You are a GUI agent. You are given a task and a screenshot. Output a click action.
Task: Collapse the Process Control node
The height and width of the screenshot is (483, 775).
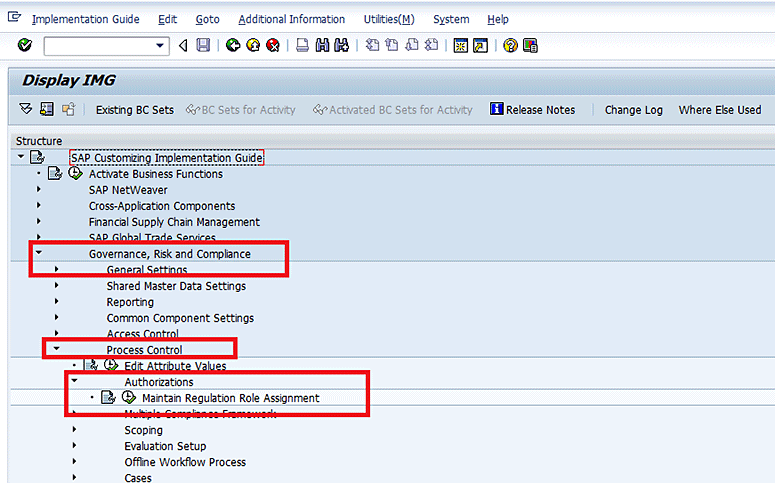pyautogui.click(x=57, y=350)
